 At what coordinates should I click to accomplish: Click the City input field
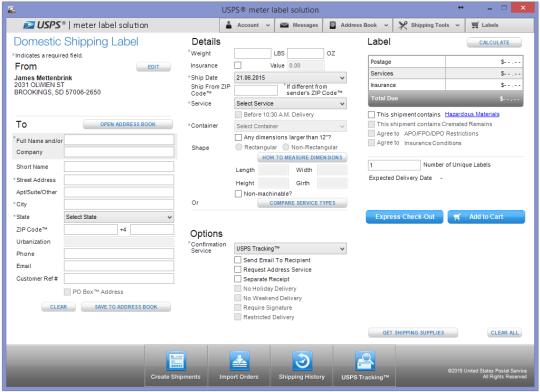click(x=119, y=204)
